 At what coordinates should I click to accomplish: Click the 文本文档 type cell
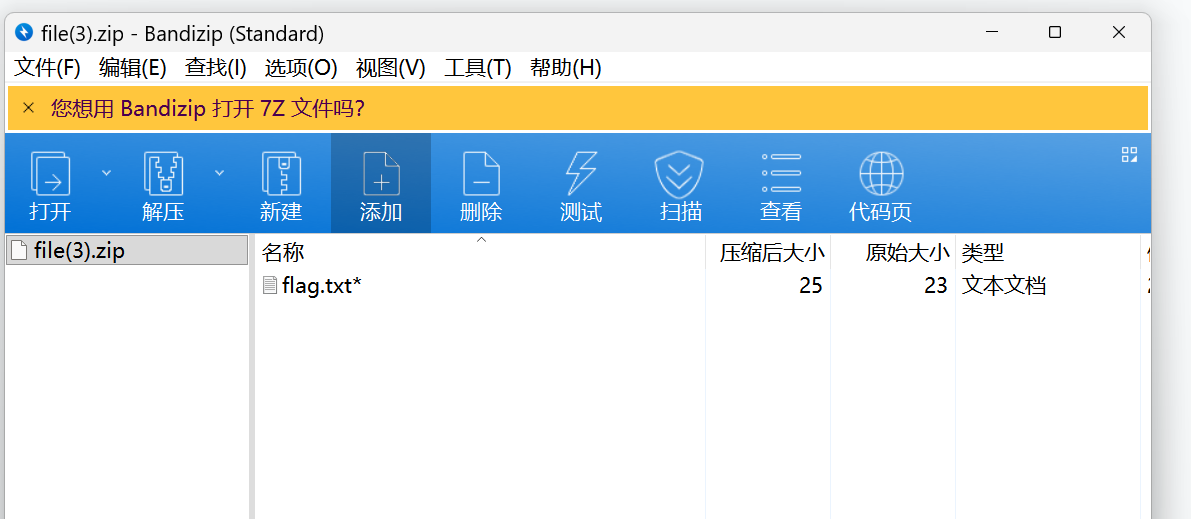point(1004,286)
